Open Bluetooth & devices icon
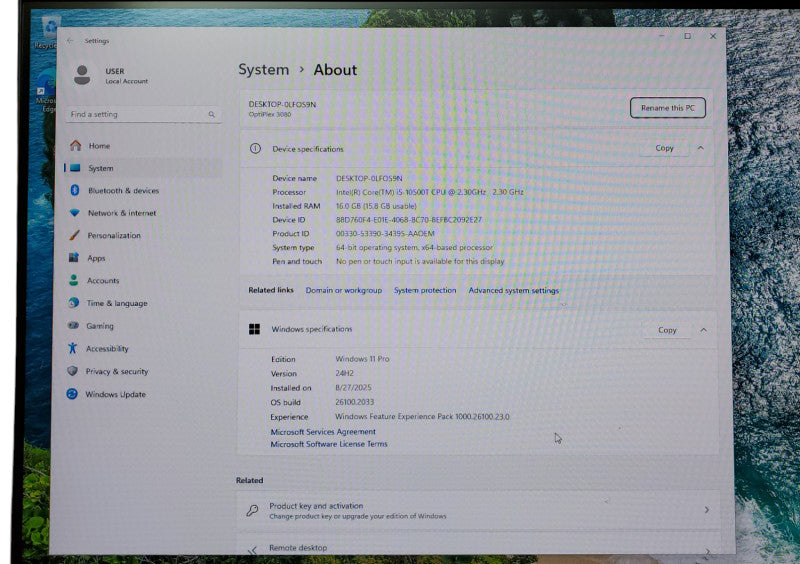 point(74,190)
